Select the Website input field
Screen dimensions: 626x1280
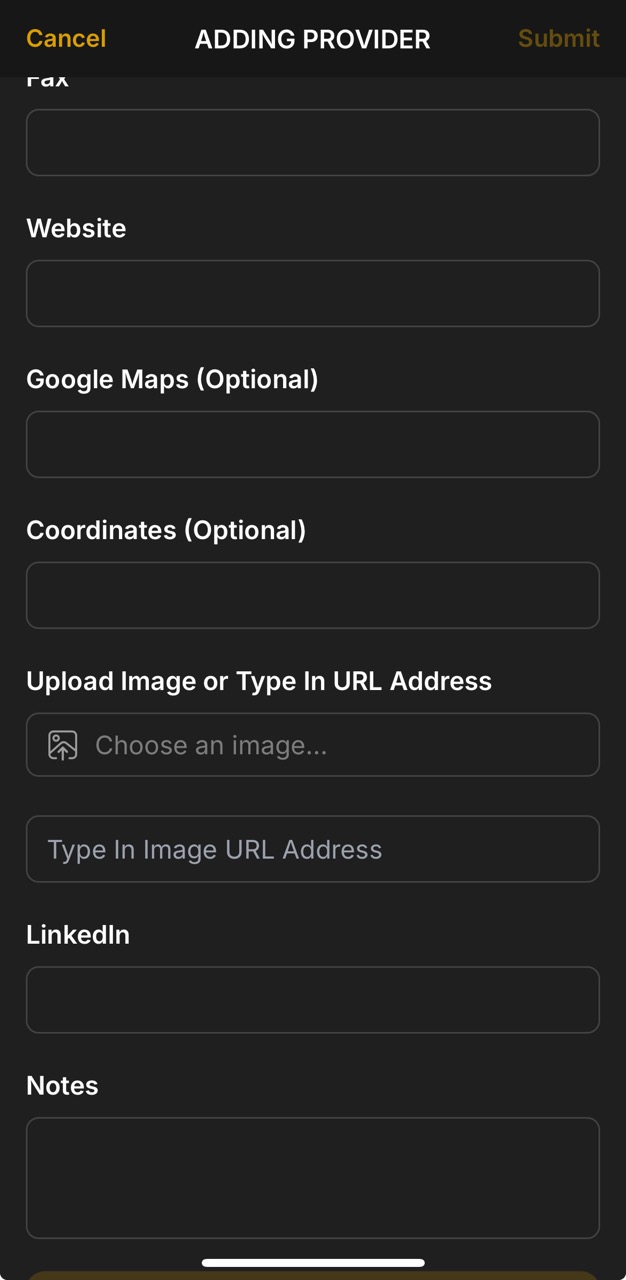313,293
